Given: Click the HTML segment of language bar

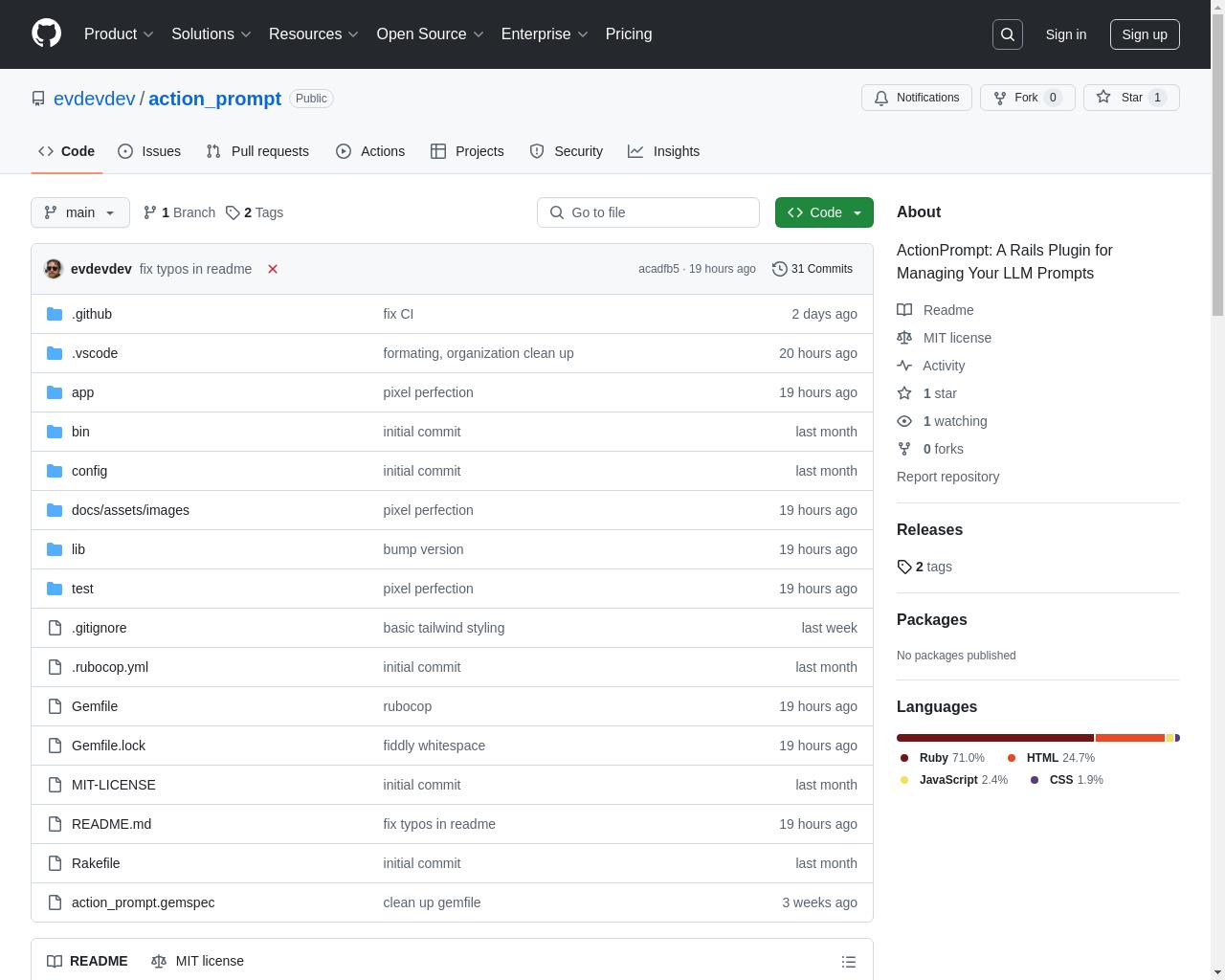Looking at the screenshot, I should (1130, 738).
